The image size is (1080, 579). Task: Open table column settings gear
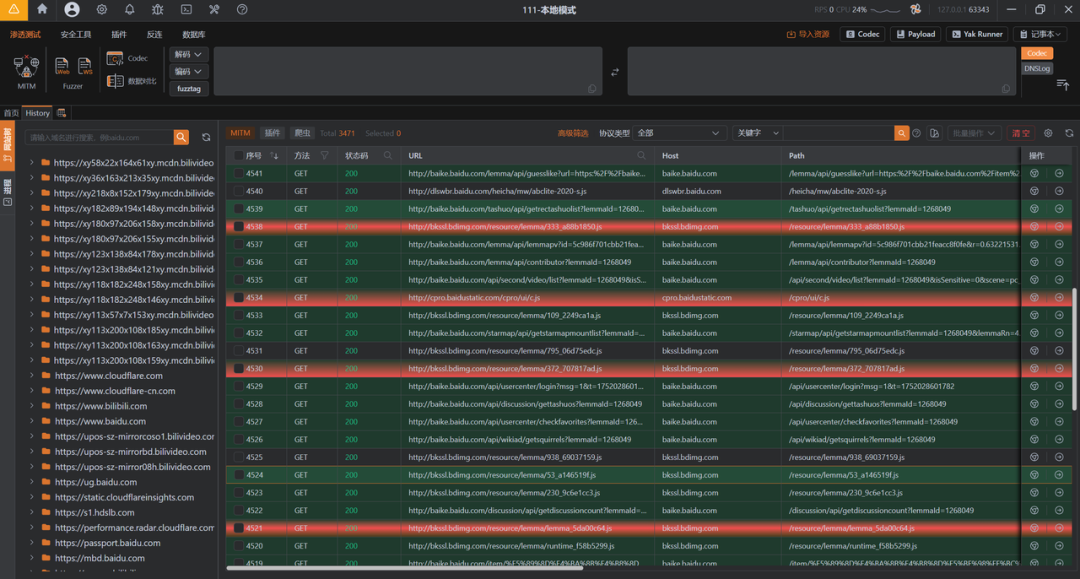tap(1048, 133)
